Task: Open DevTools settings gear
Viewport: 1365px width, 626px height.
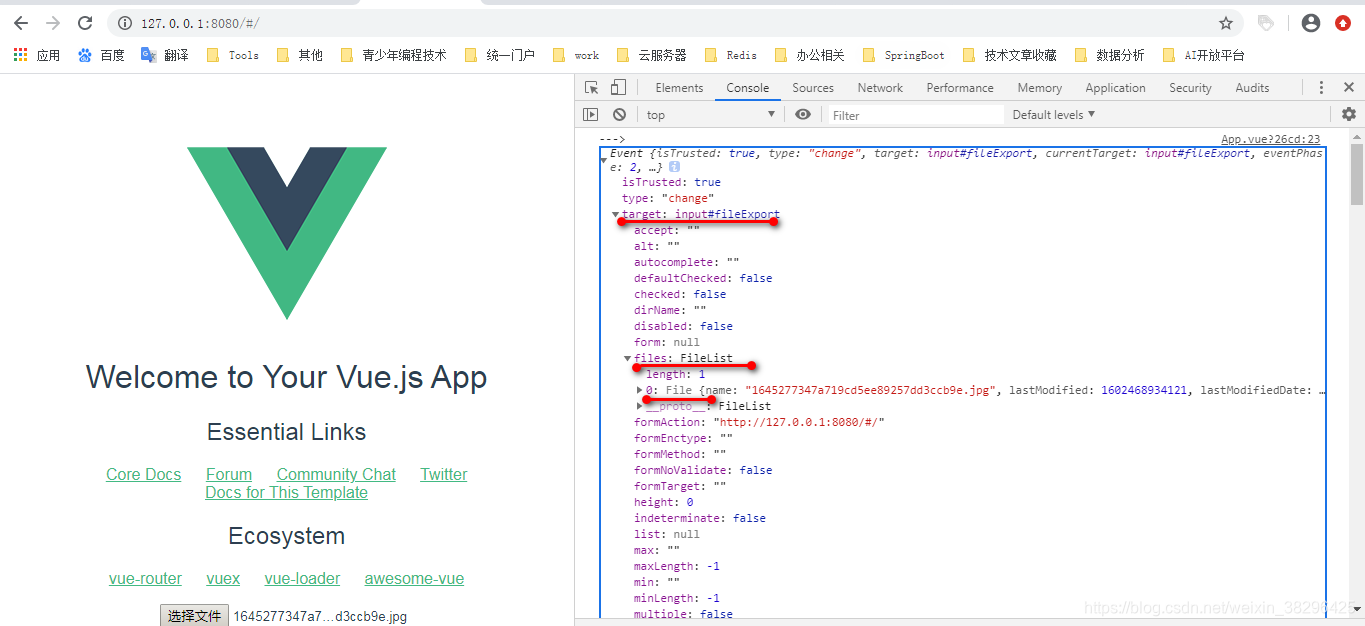Action: click(1349, 114)
